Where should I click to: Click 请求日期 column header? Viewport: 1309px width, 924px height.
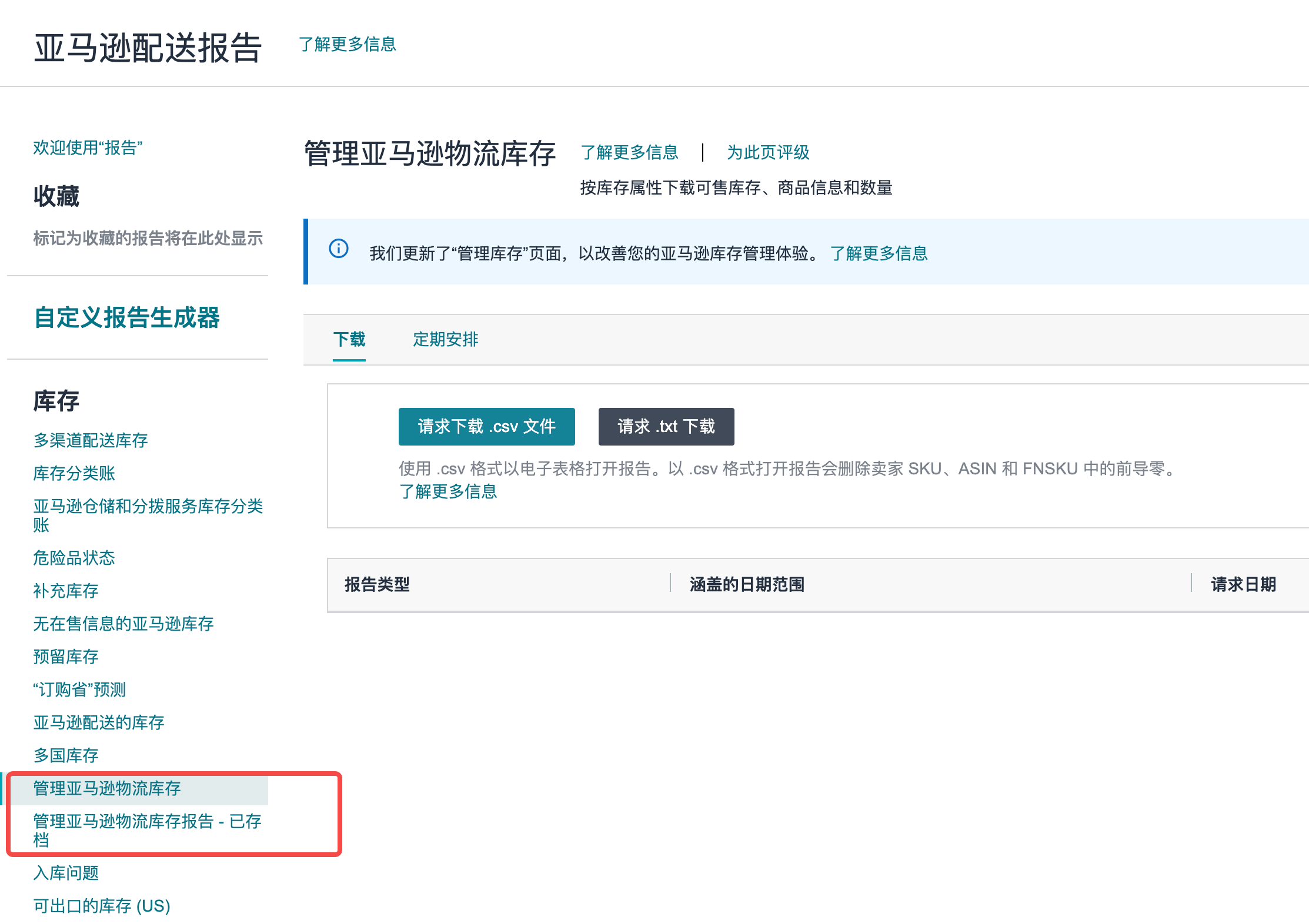[x=1244, y=584]
